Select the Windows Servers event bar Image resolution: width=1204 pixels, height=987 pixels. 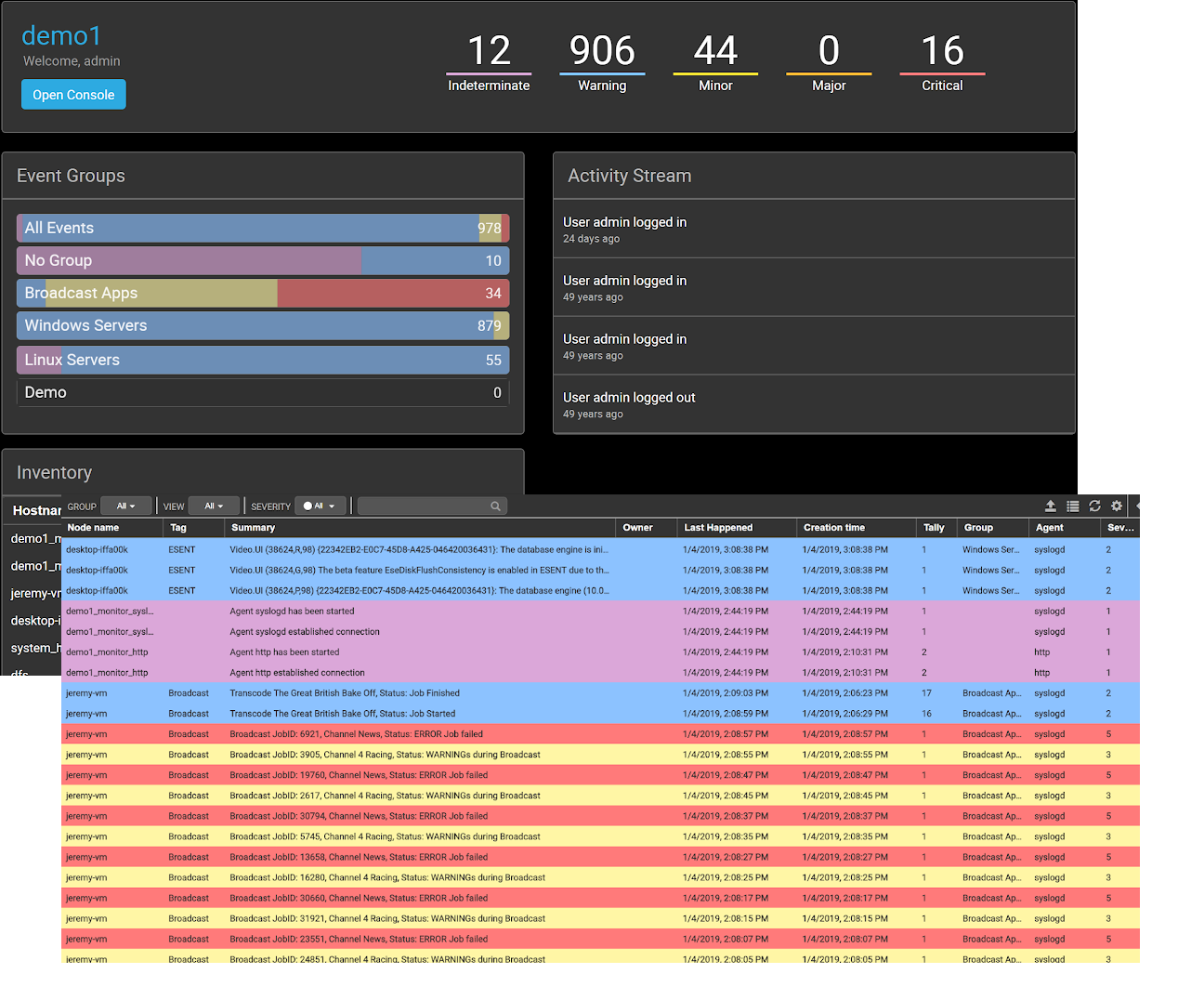click(x=263, y=325)
